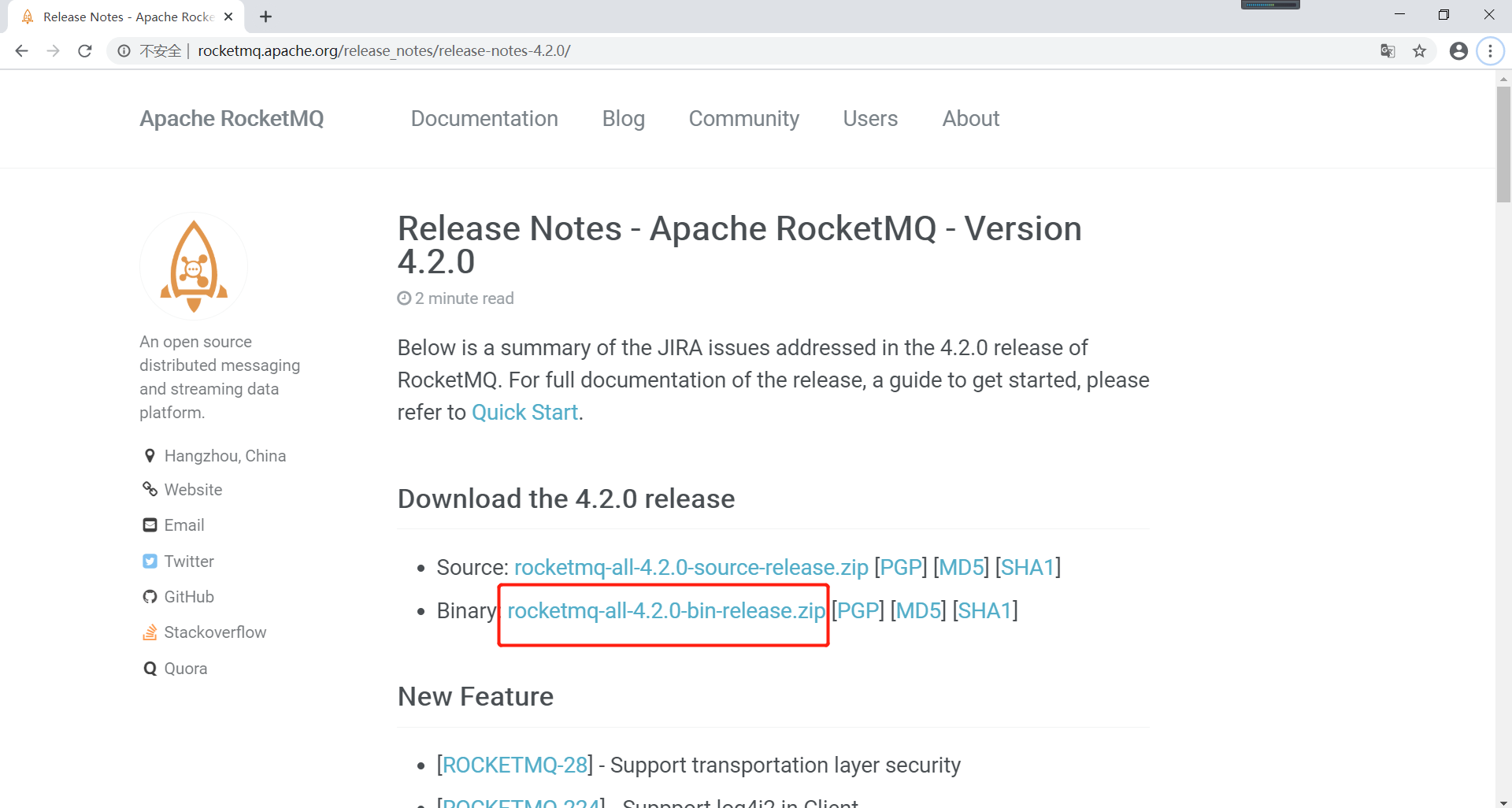Image resolution: width=1512 pixels, height=808 pixels.
Task: Open the Community menu item
Action: coord(743,118)
